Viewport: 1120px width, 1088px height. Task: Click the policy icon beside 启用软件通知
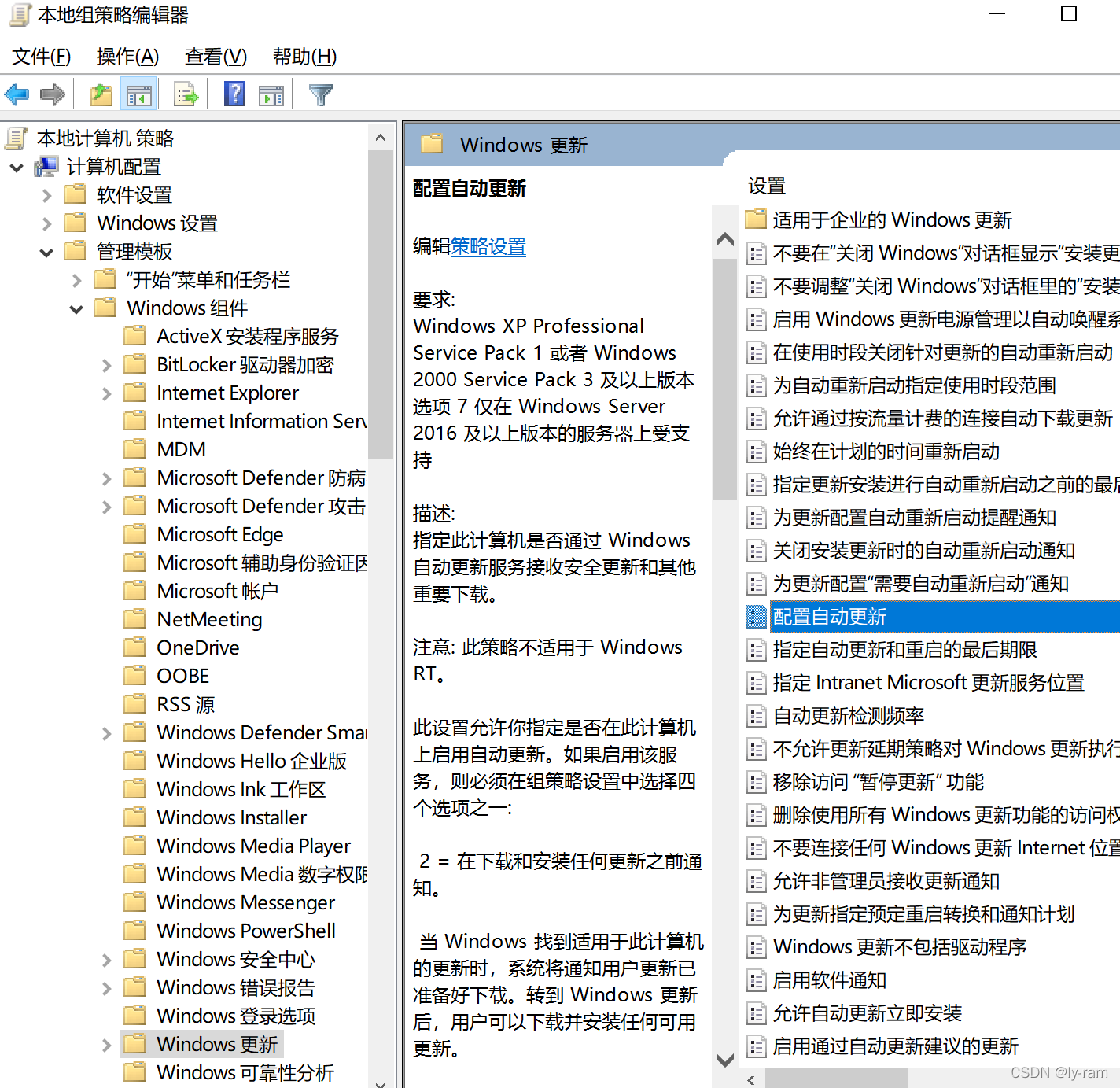(757, 981)
